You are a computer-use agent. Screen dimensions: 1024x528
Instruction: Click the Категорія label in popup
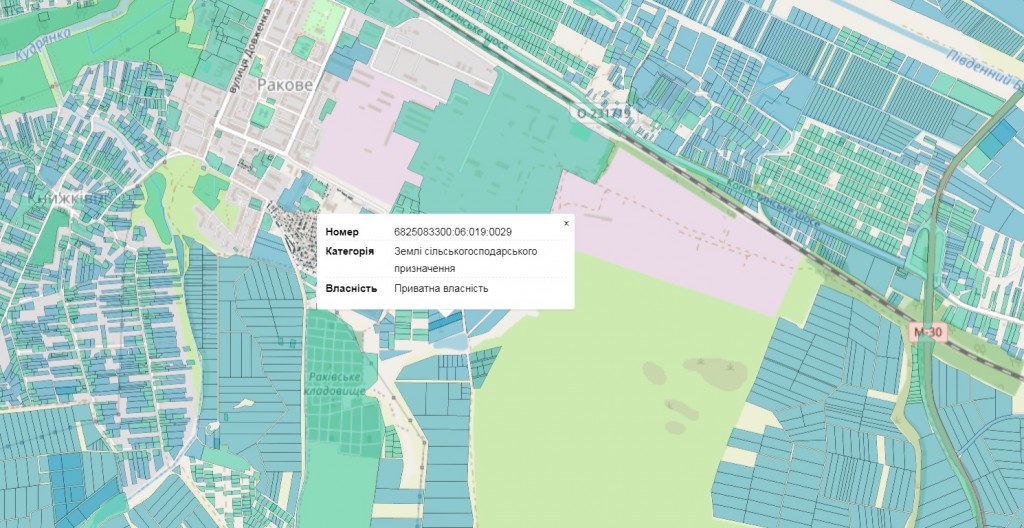(x=350, y=250)
